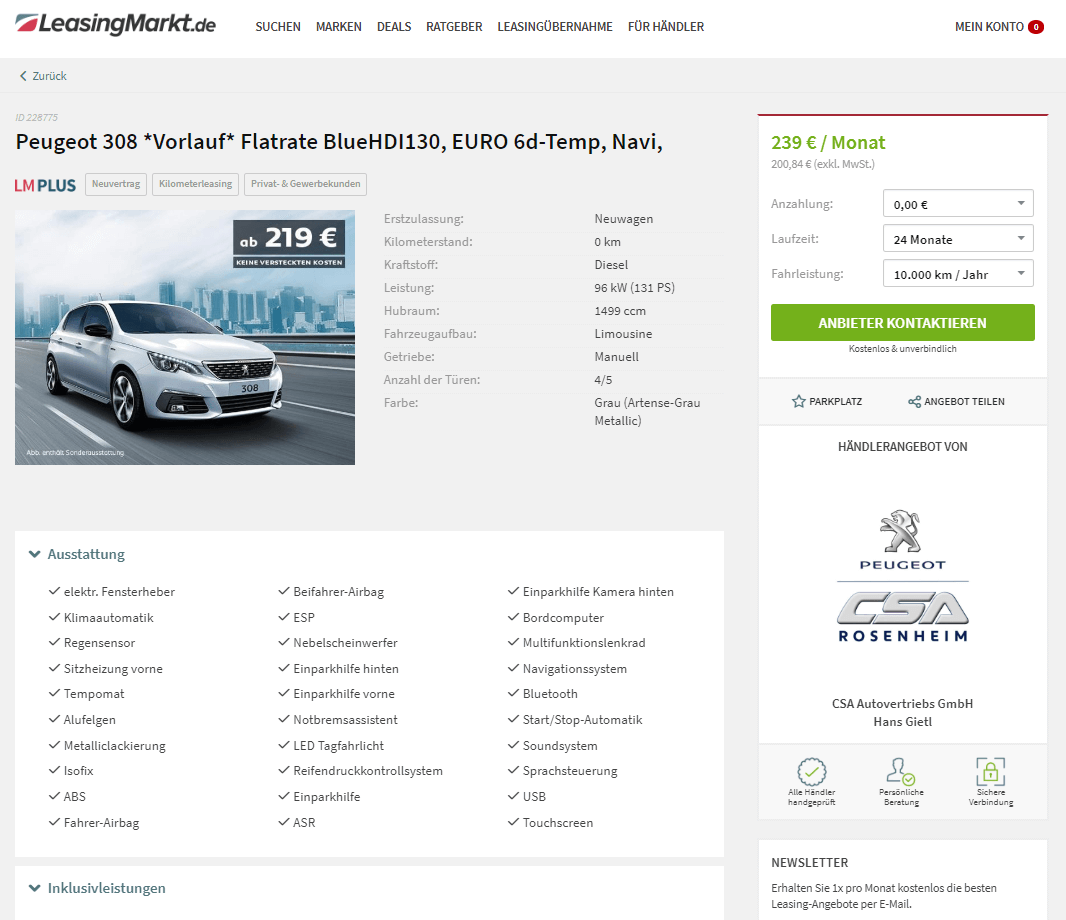Click the Peugeot CSA Rosenheim dealer logo
The image size is (1066, 920).
point(902,576)
